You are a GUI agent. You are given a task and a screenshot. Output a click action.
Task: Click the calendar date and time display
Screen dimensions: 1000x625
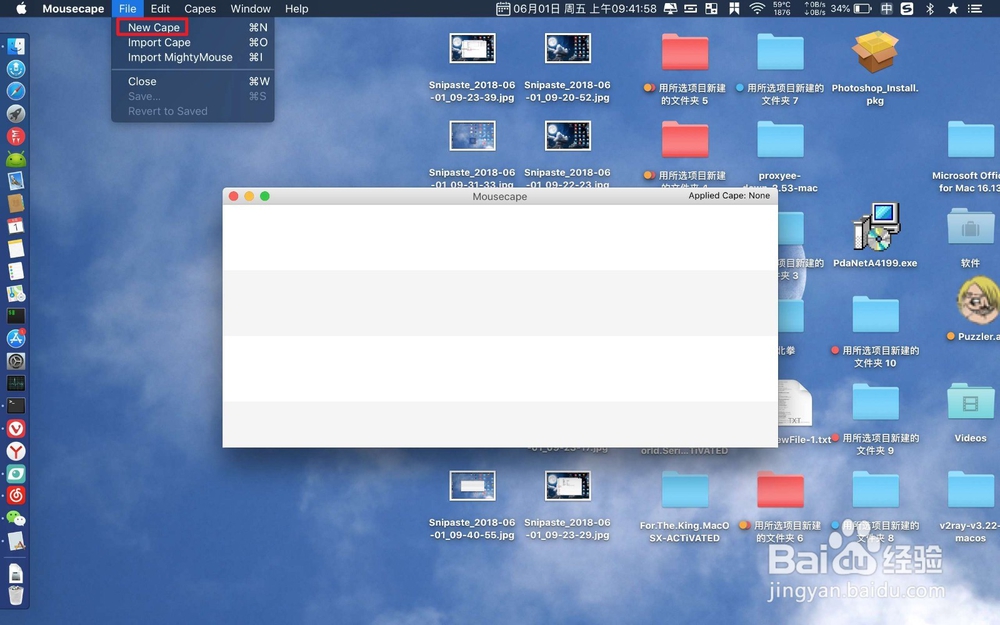[576, 8]
